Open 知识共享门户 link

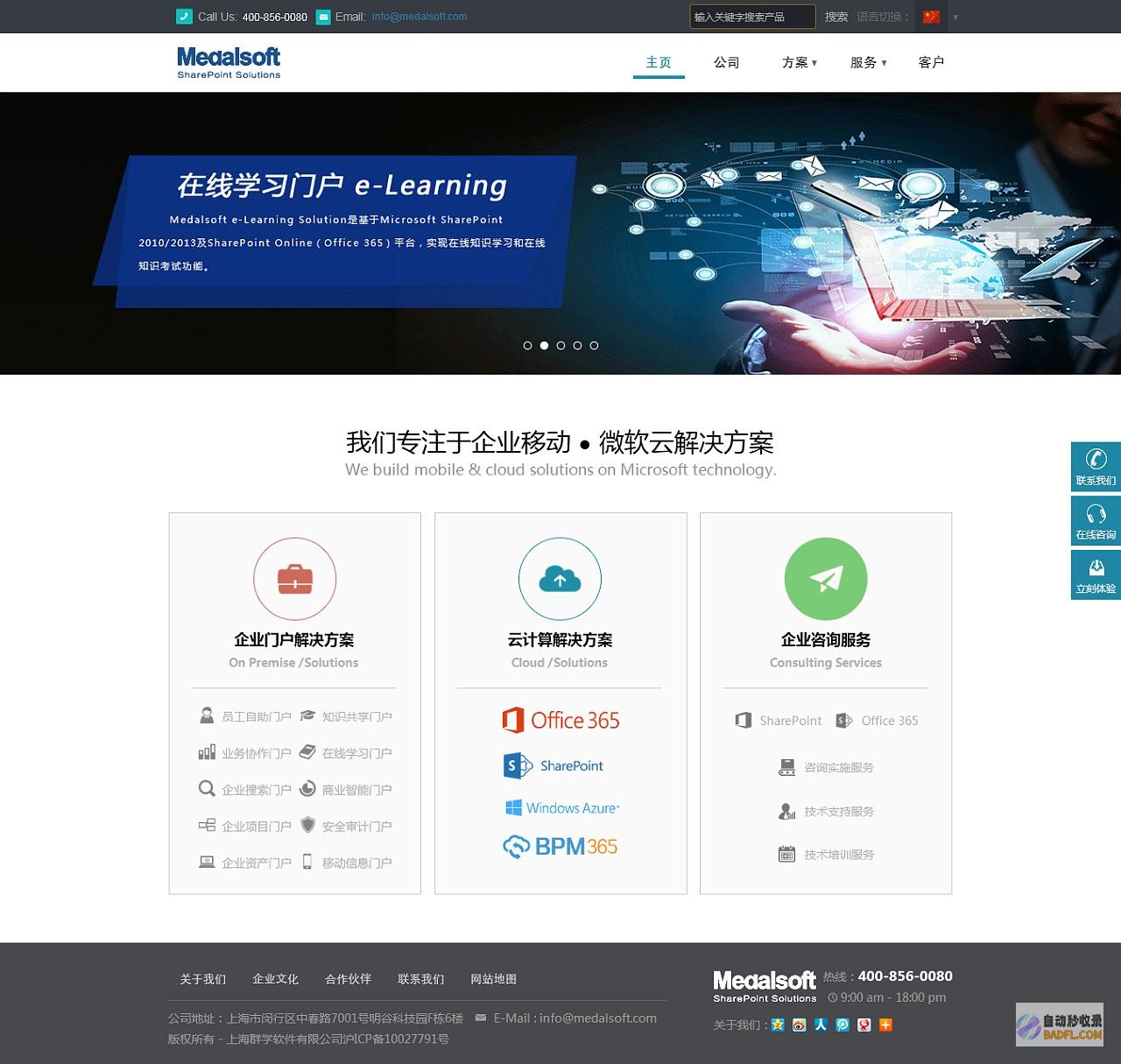coord(356,716)
